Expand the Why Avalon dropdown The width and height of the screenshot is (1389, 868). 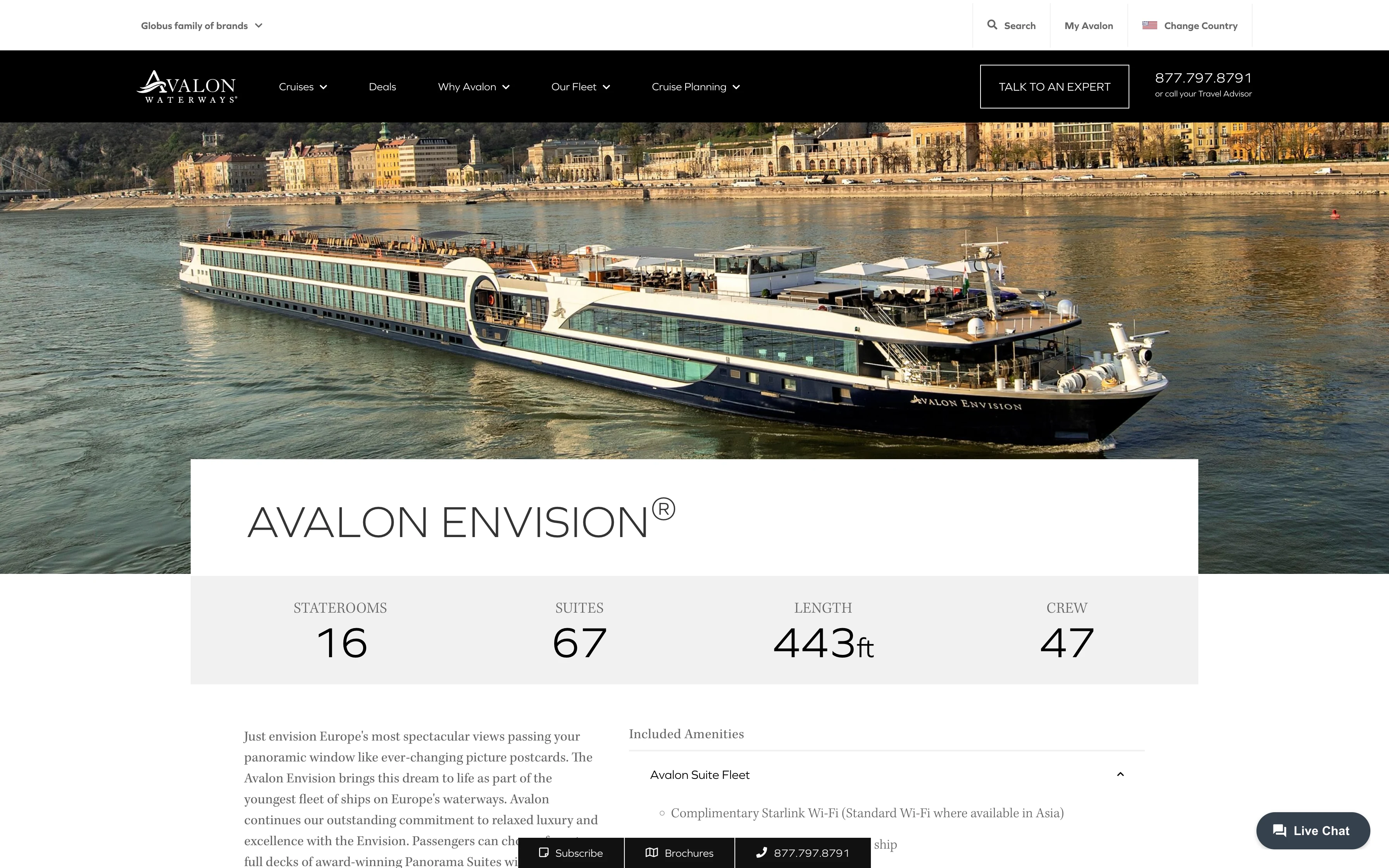click(473, 86)
